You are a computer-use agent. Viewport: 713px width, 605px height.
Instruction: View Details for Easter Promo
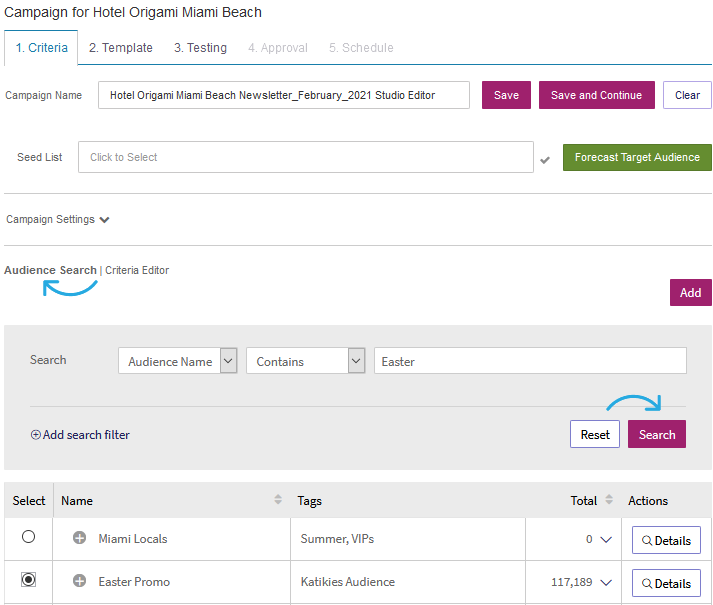coord(666,583)
